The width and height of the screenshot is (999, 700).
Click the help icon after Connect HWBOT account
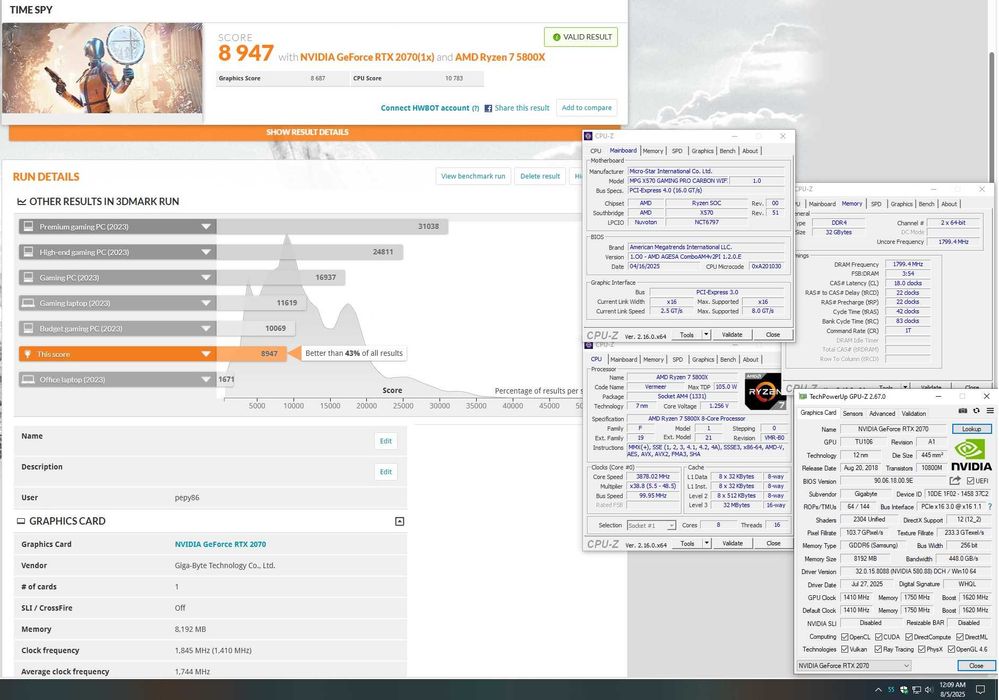pyautogui.click(x=475, y=108)
